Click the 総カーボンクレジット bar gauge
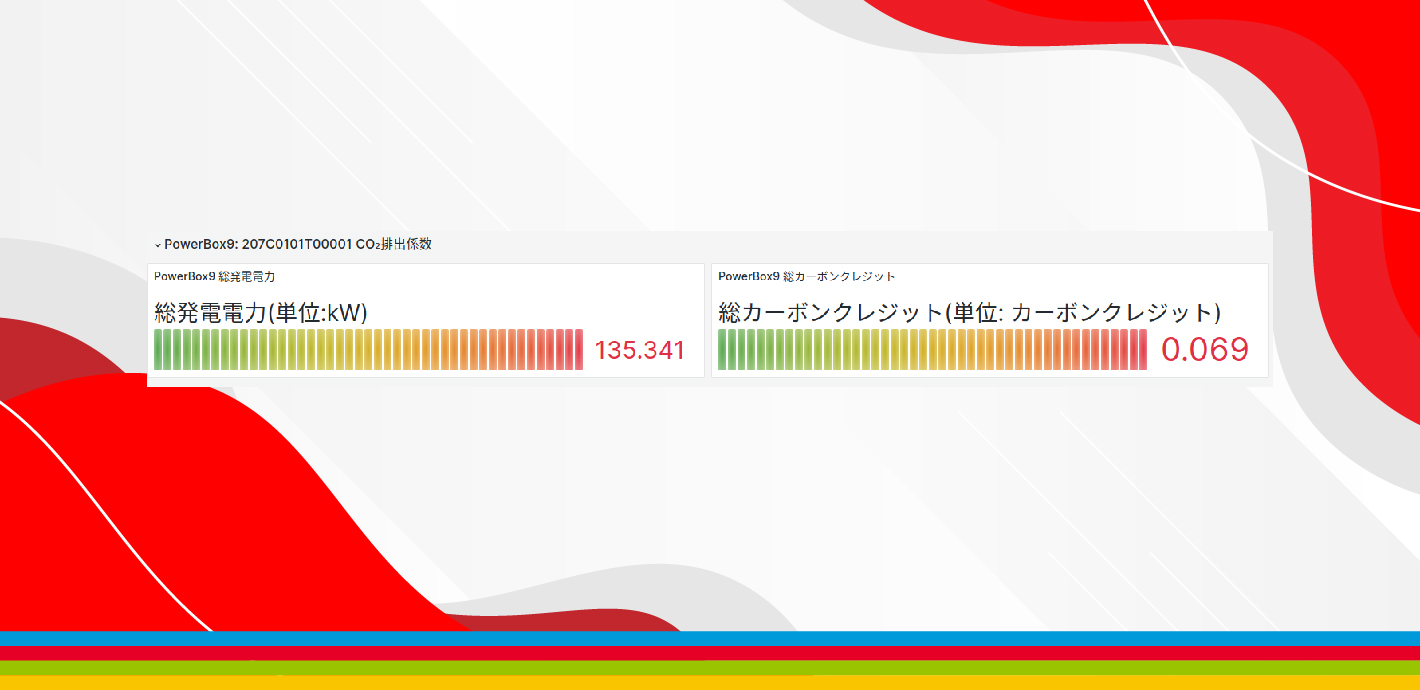 coord(932,350)
